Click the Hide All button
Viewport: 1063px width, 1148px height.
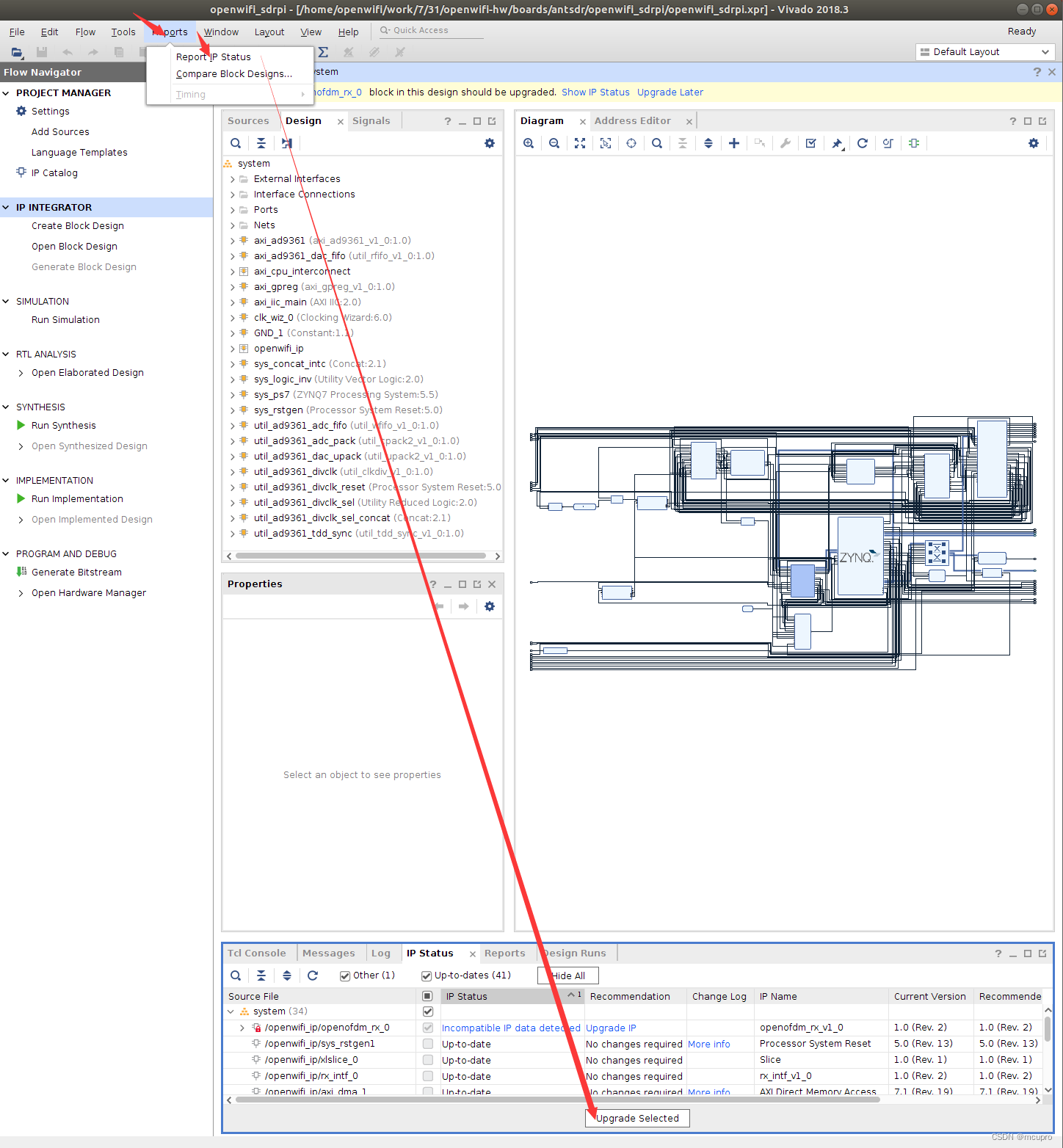coord(568,976)
